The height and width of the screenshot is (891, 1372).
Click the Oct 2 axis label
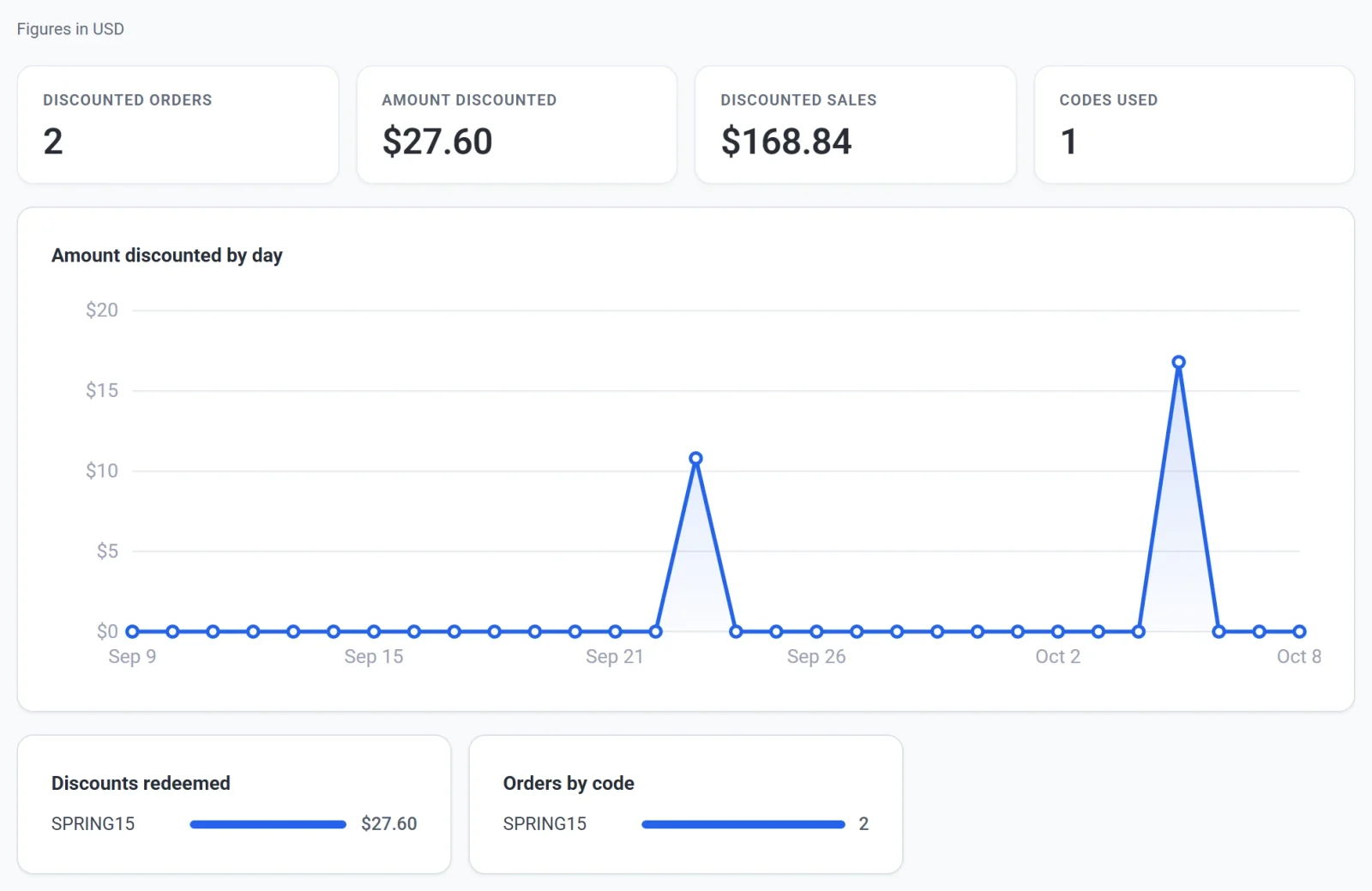click(x=1058, y=657)
